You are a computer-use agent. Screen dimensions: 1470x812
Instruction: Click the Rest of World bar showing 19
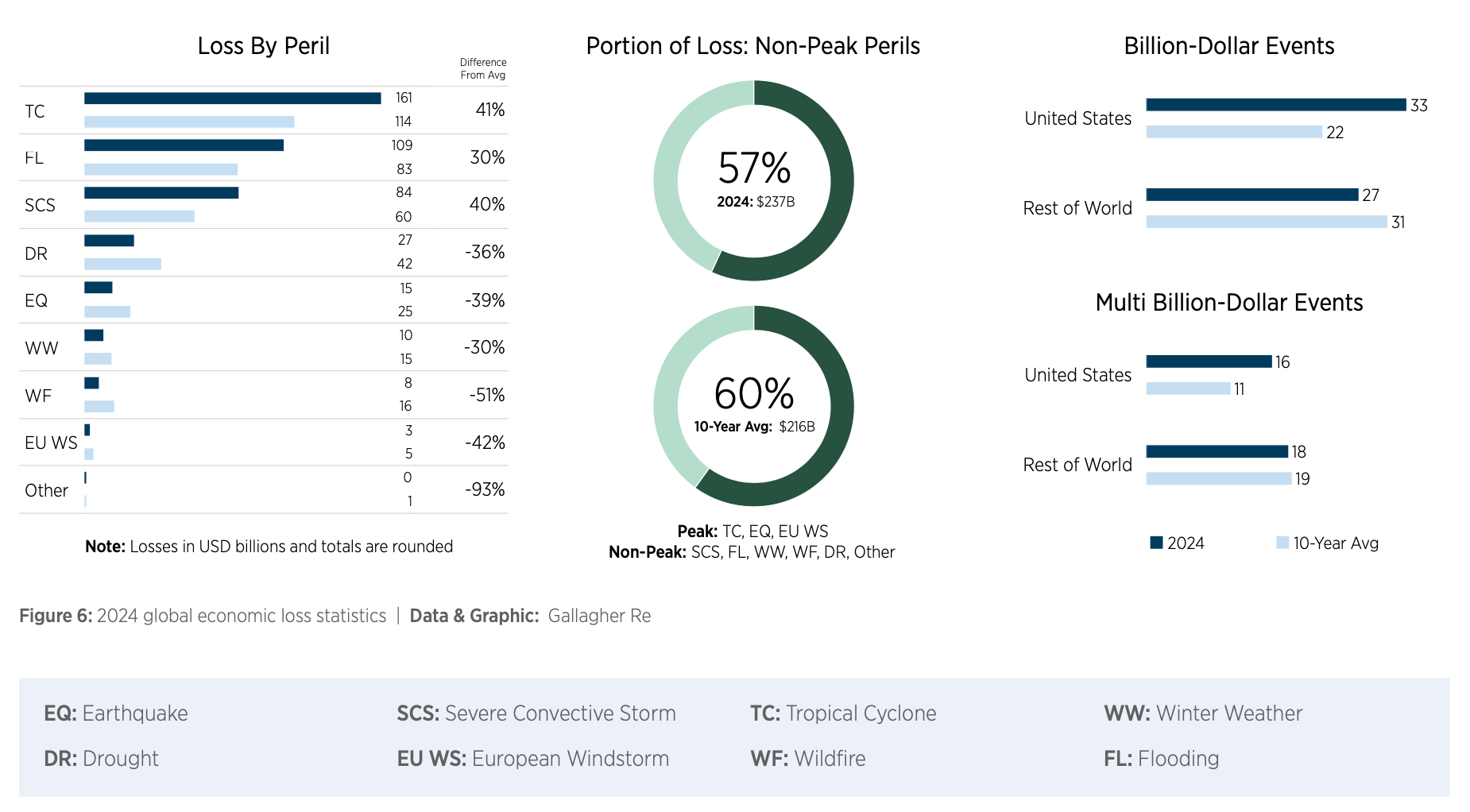(1218, 478)
